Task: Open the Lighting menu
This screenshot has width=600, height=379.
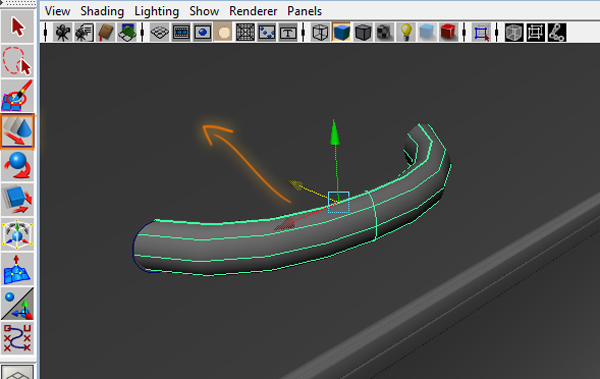Action: [x=157, y=11]
